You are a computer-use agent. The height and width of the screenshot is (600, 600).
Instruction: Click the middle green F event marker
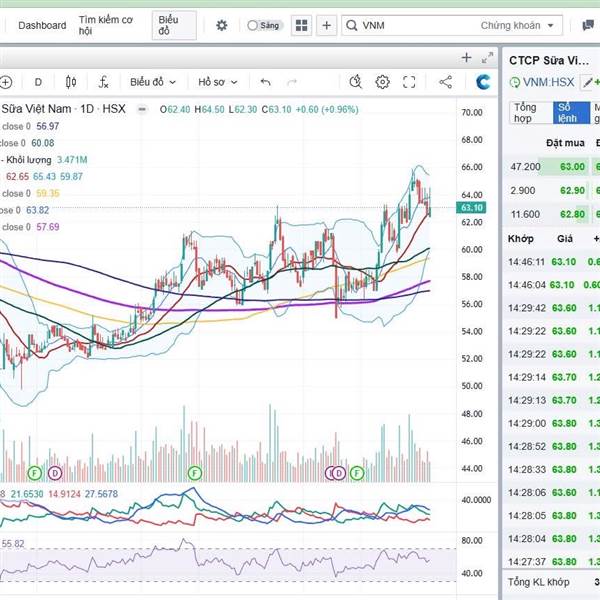point(195,473)
